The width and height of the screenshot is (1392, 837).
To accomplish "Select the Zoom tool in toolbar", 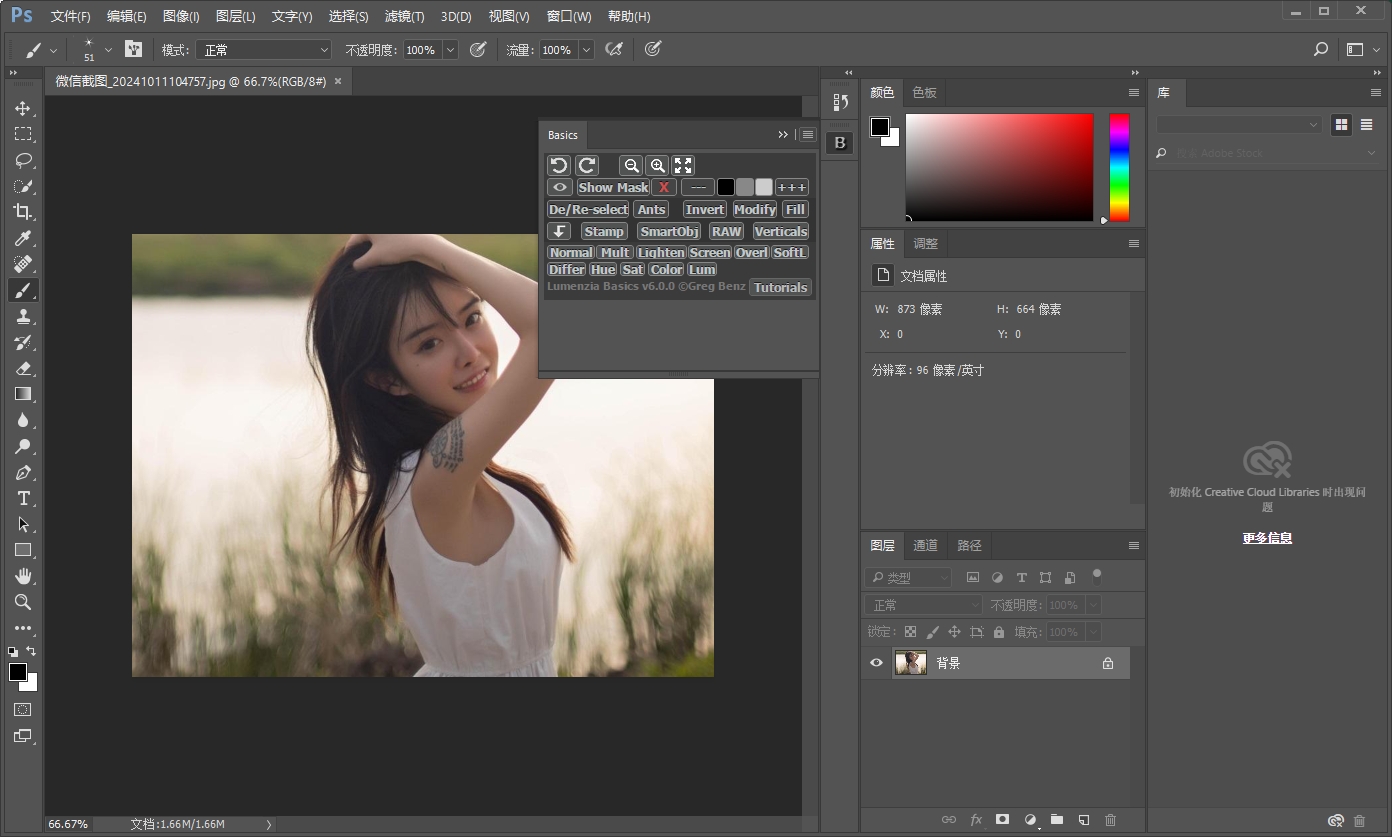I will (22, 602).
